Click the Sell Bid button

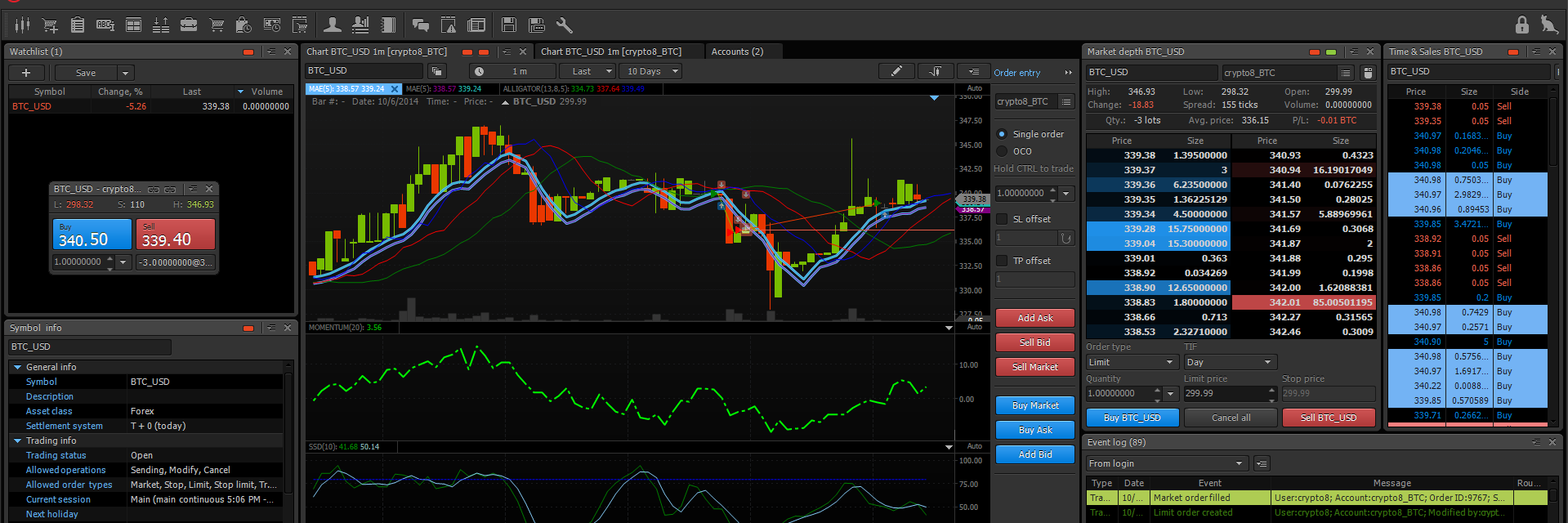(1034, 342)
